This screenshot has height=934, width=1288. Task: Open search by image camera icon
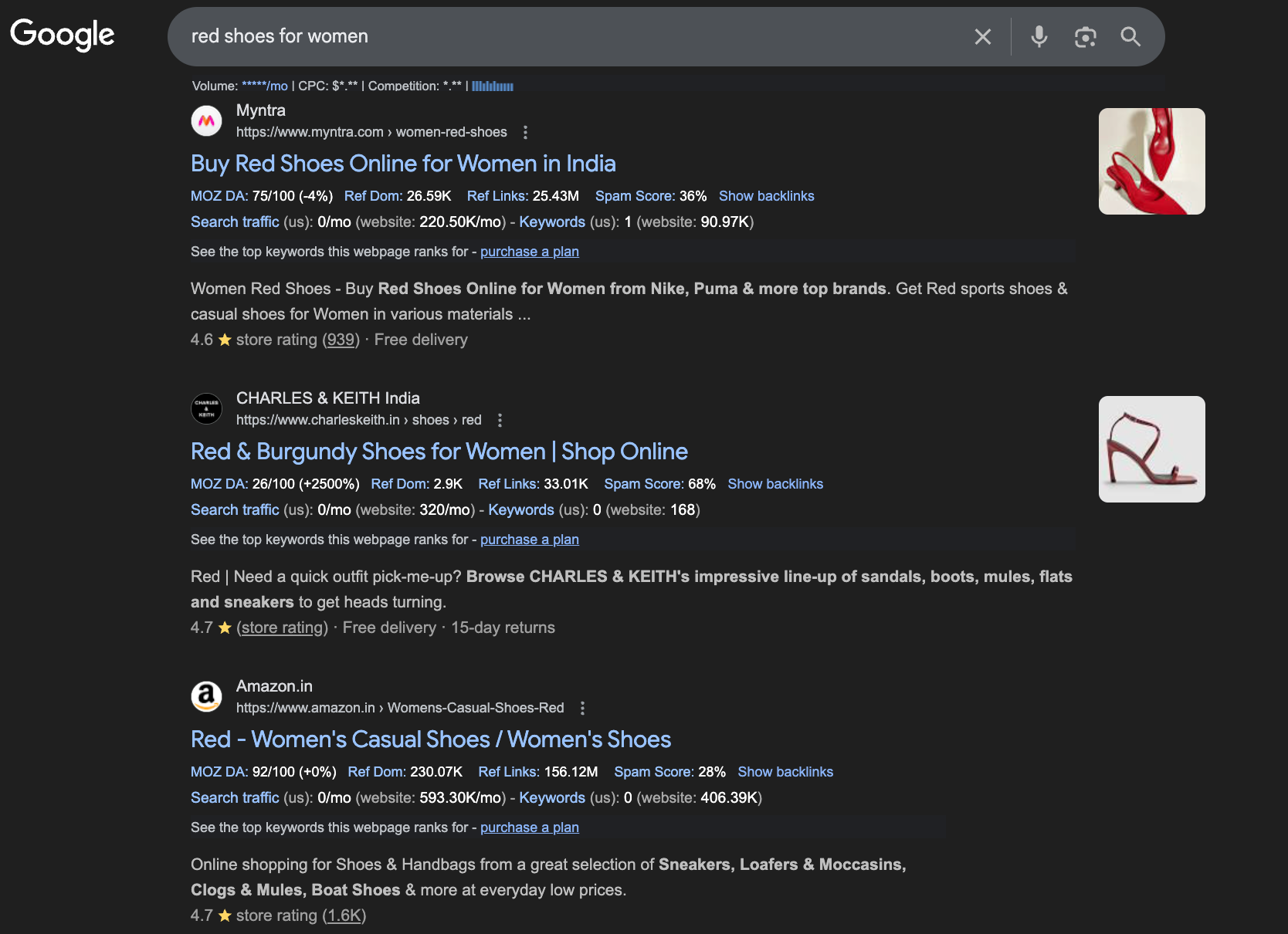coord(1085,36)
